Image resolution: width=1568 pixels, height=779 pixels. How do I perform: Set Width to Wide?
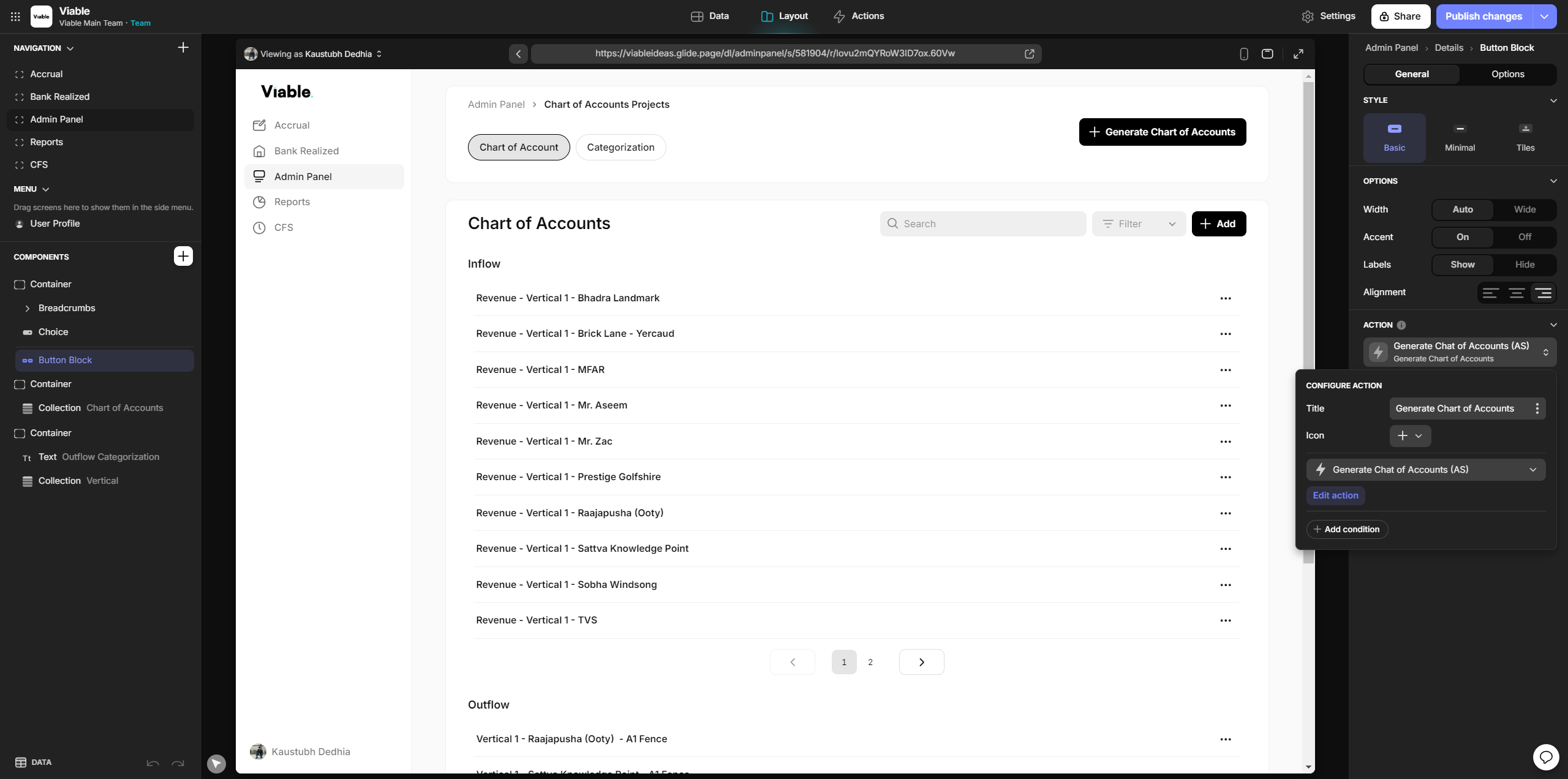[1525, 209]
